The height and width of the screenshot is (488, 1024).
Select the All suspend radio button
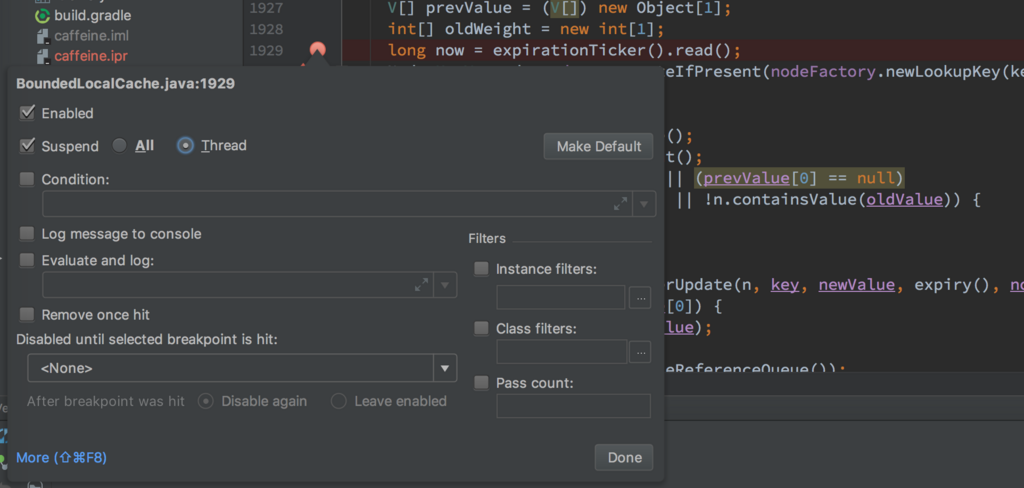(120, 146)
